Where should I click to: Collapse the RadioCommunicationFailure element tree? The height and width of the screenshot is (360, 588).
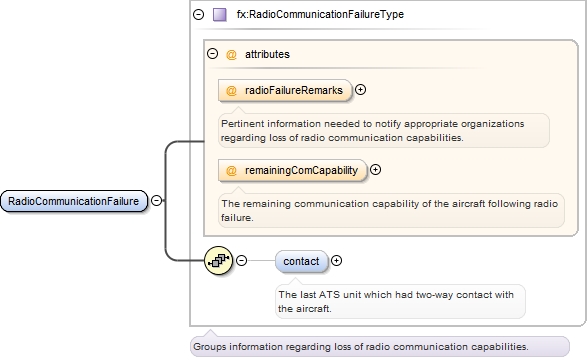pyautogui.click(x=156, y=201)
